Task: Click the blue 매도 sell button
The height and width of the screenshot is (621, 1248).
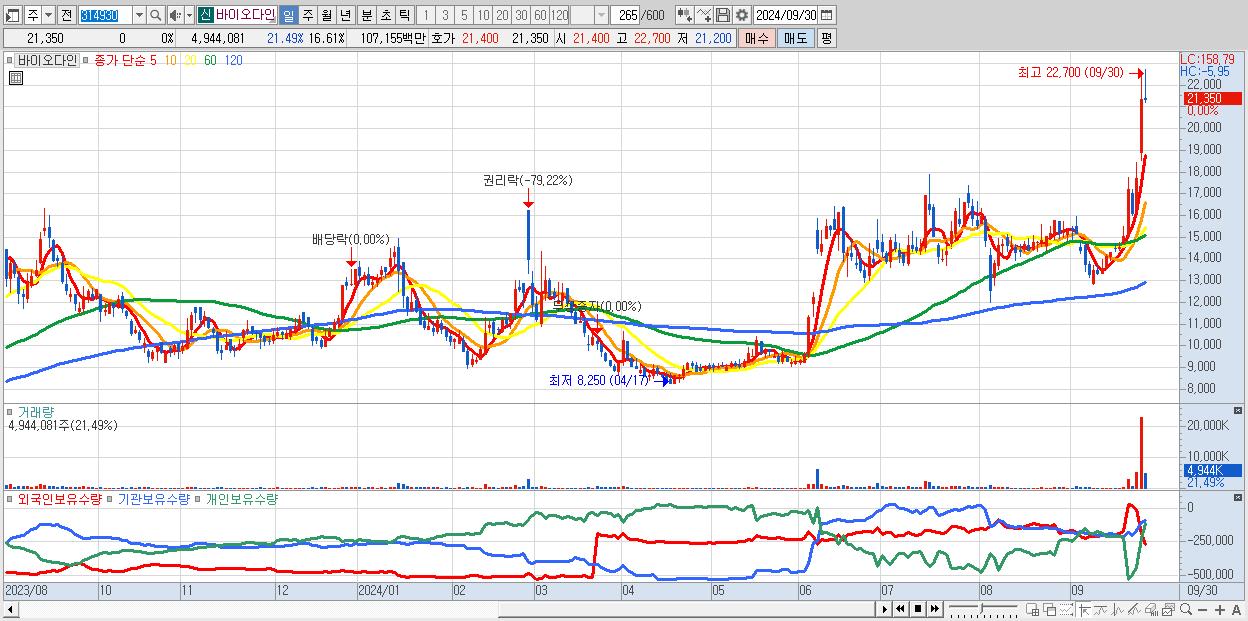Action: point(795,38)
